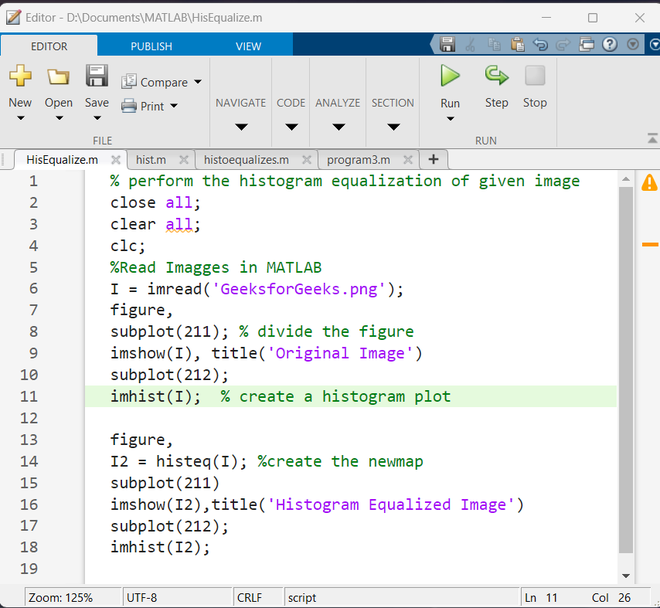Screen dimensions: 660x608
Task: Click the Save floppy disk icon
Action: tap(96, 77)
